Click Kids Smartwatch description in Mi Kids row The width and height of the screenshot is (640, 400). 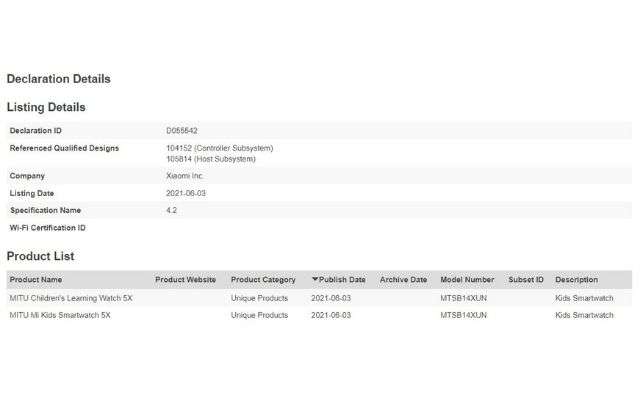coord(584,315)
